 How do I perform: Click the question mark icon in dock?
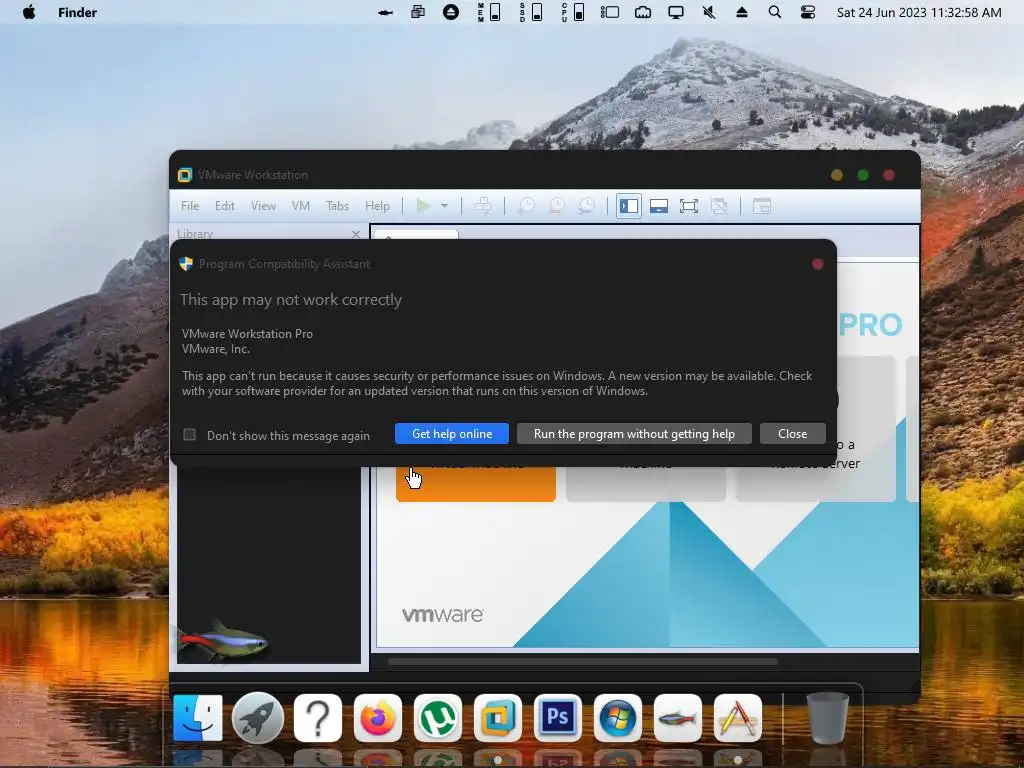point(317,718)
